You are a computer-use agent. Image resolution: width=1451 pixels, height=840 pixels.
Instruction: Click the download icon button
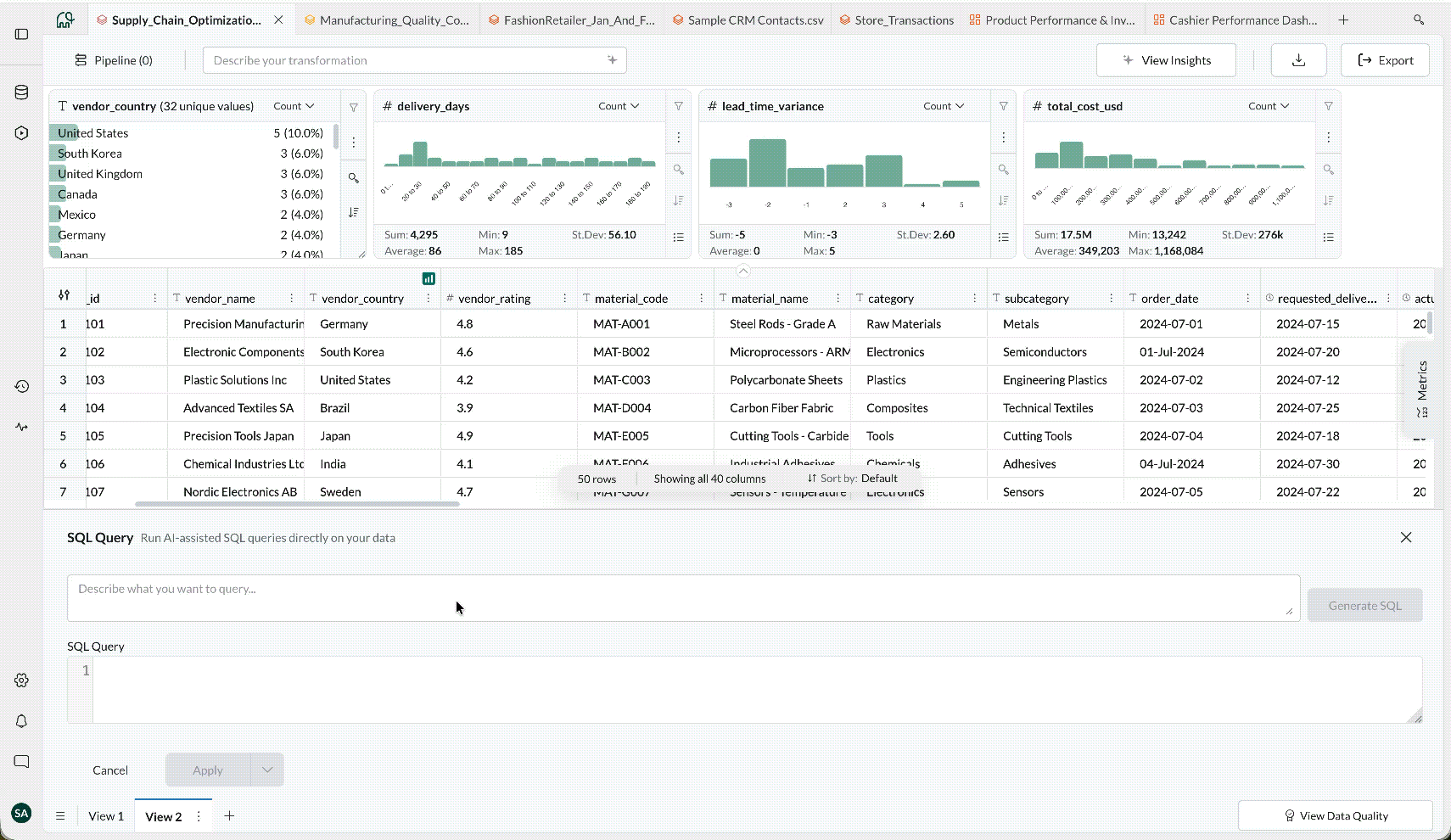(1298, 60)
